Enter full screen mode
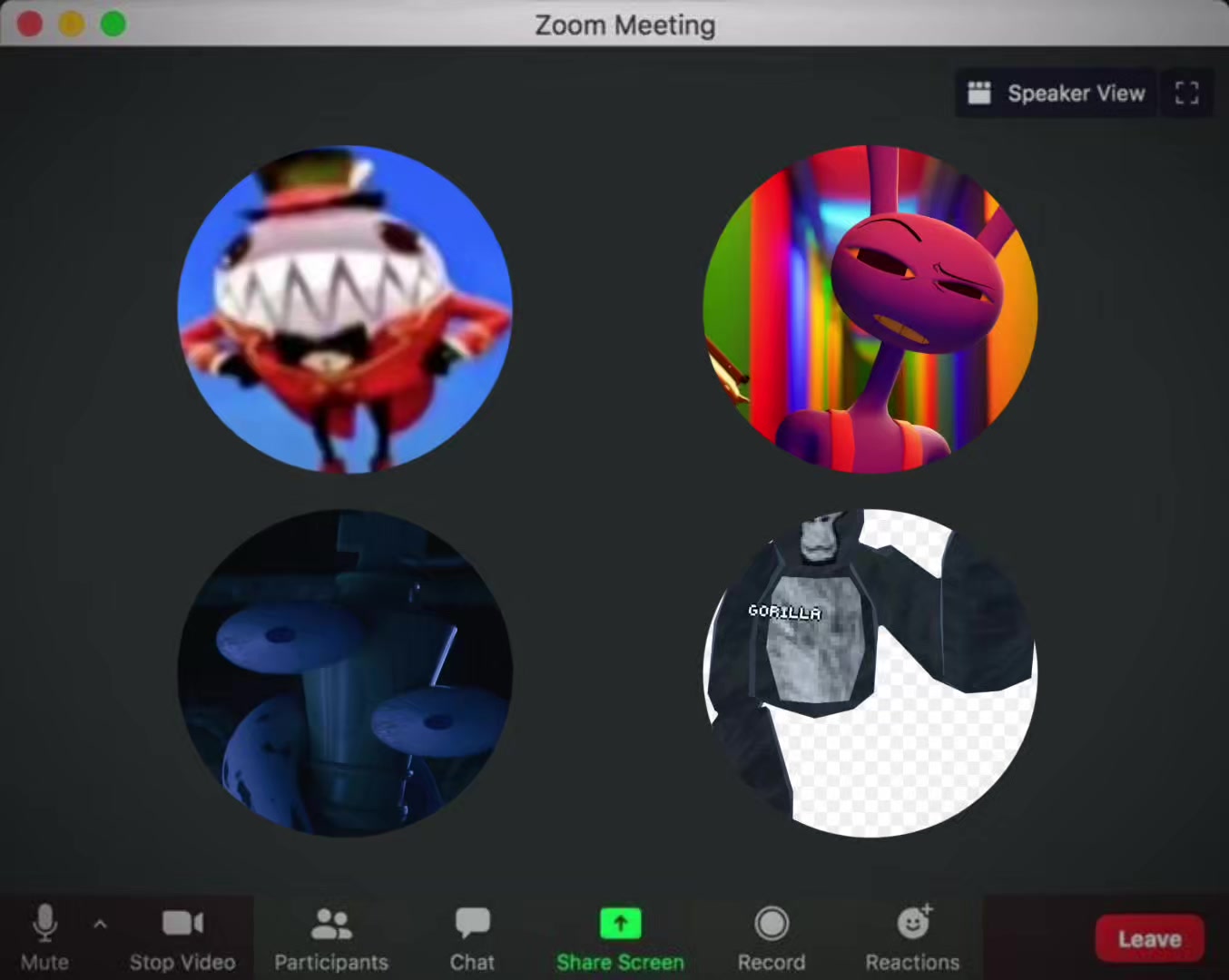The image size is (1229, 980). 1187,93
